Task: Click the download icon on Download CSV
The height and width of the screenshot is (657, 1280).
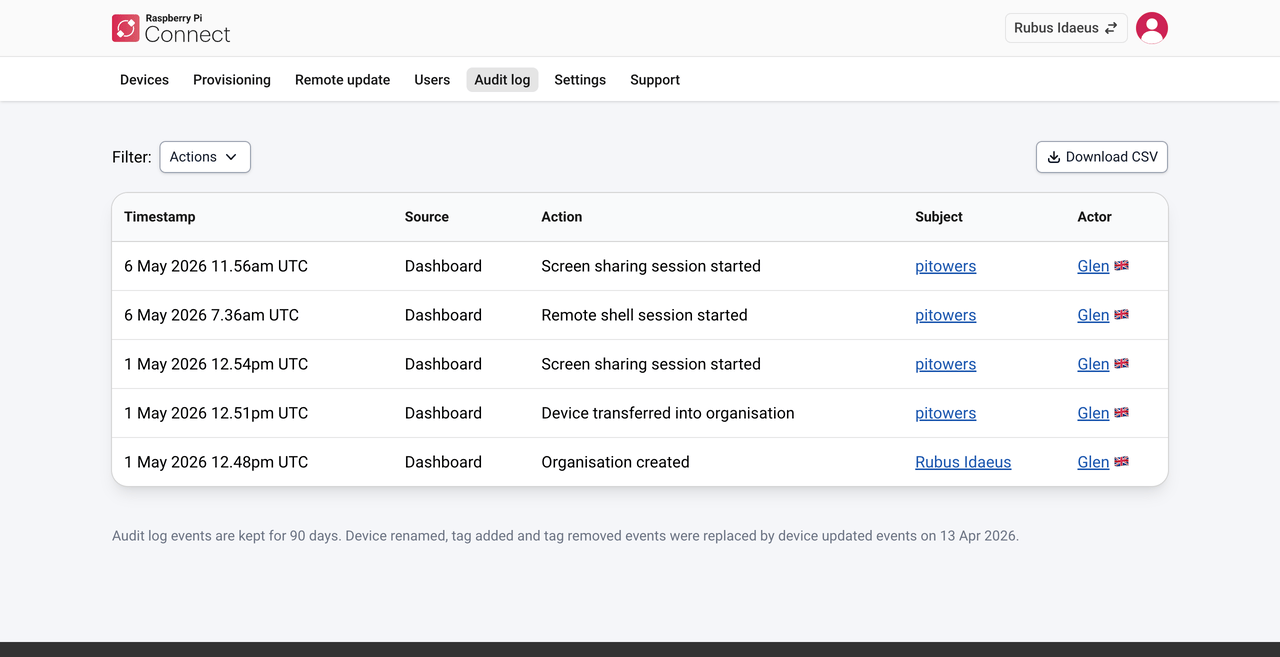Action: coord(1053,157)
